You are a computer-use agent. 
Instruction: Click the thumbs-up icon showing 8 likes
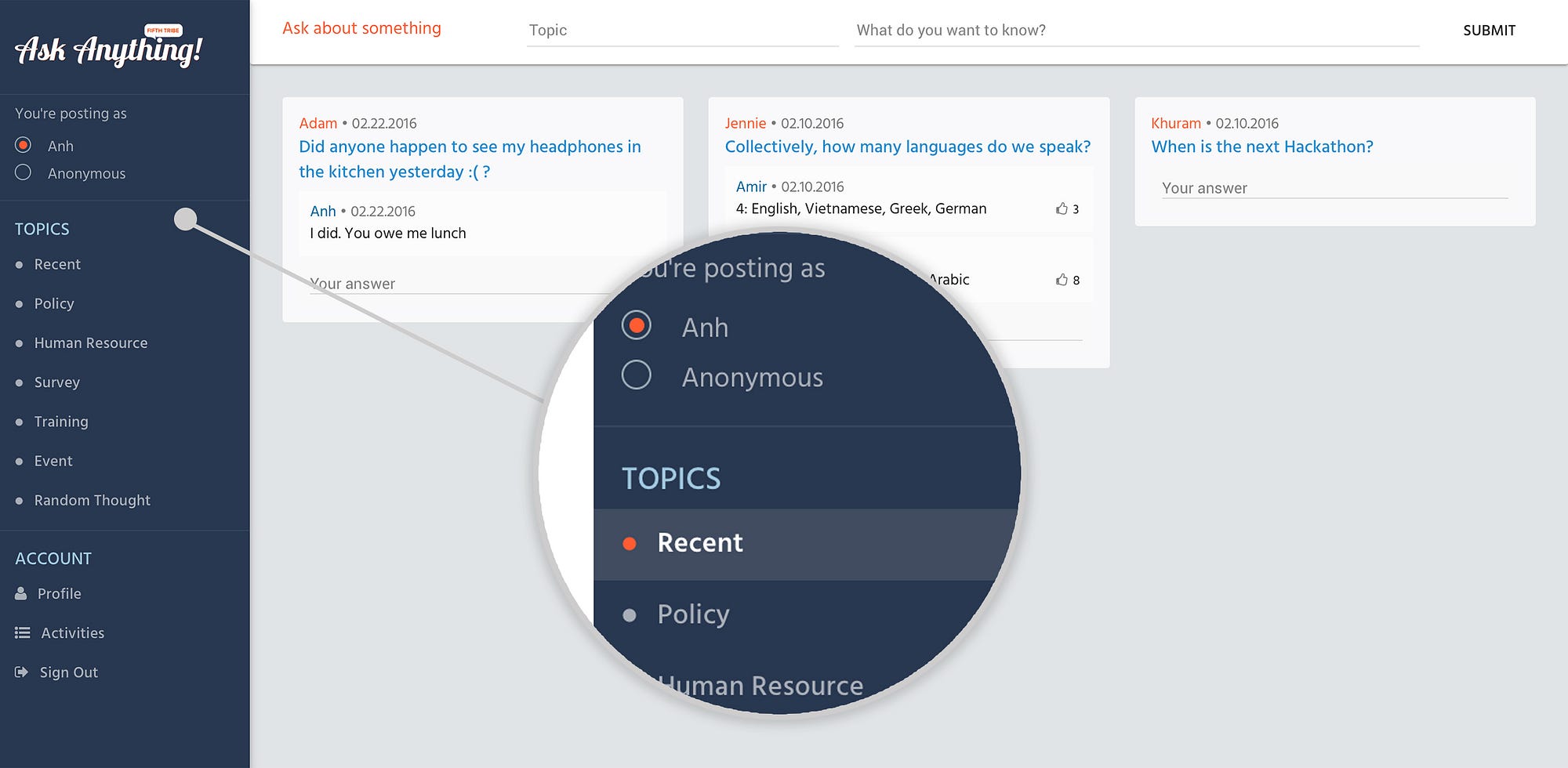(x=1062, y=280)
